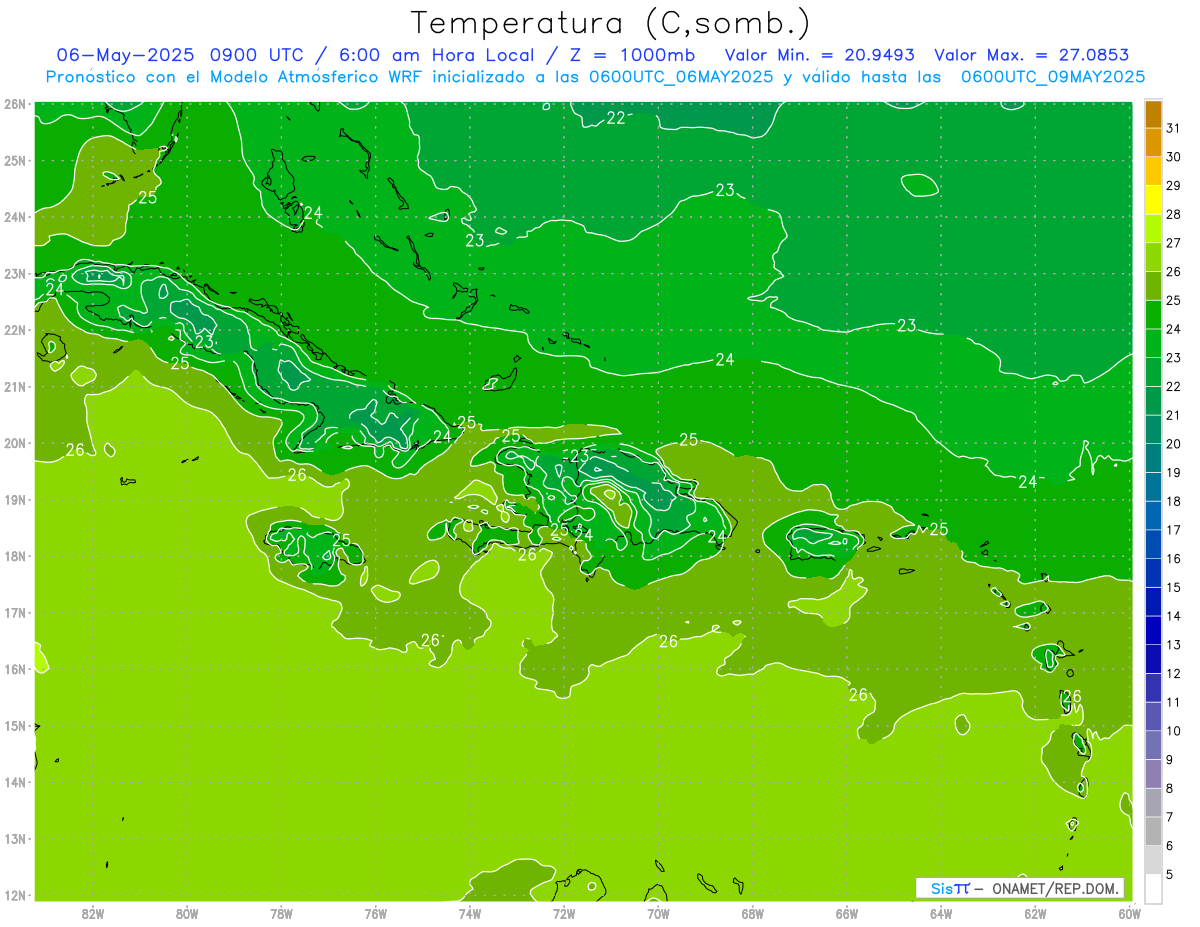1200x927 pixels.
Task: Click the '12N' latitude axis label
Action: point(14,895)
